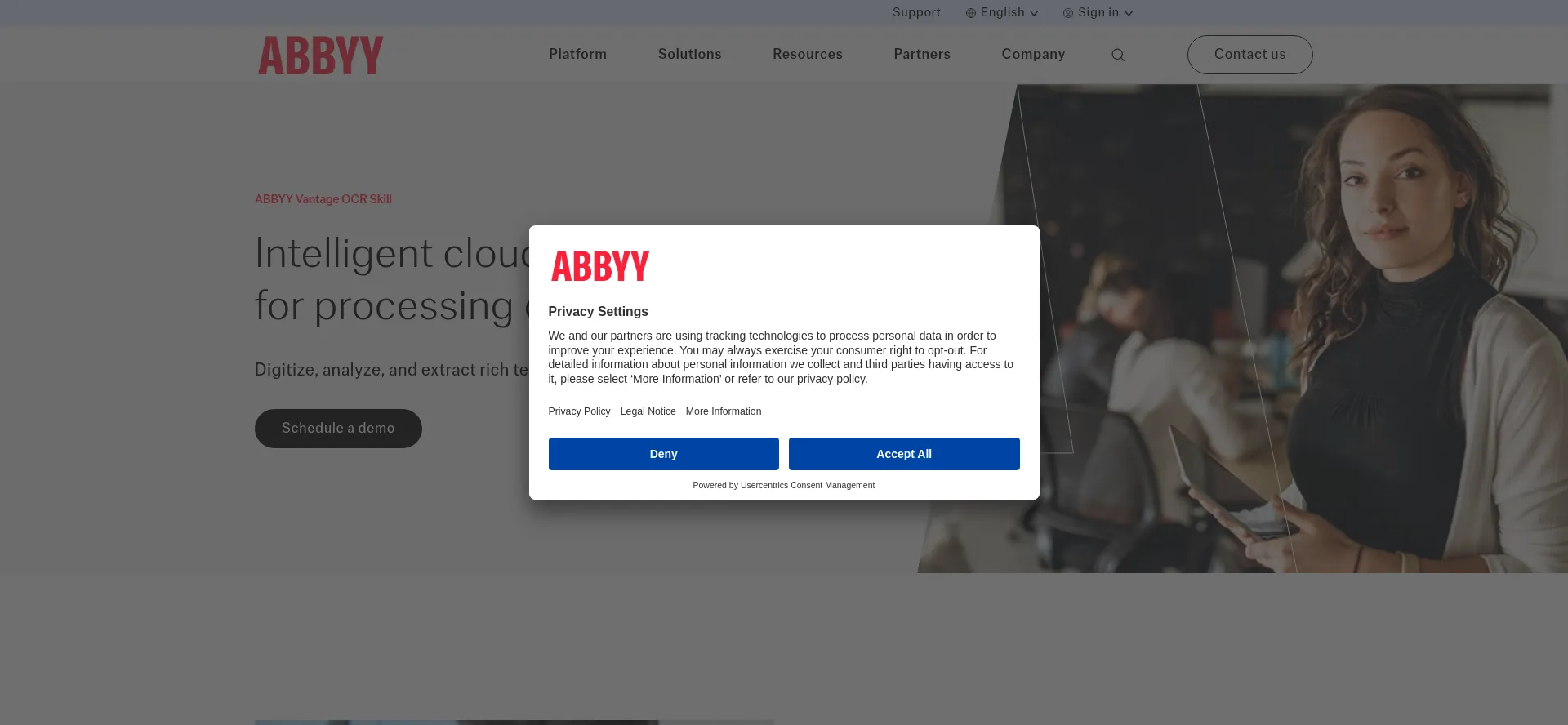Click the Contact us button
1568x725 pixels.
click(x=1249, y=55)
